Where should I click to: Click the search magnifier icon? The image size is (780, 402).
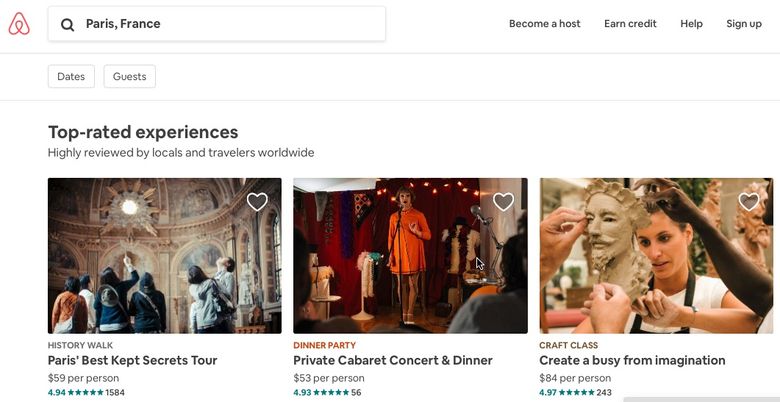(68, 25)
